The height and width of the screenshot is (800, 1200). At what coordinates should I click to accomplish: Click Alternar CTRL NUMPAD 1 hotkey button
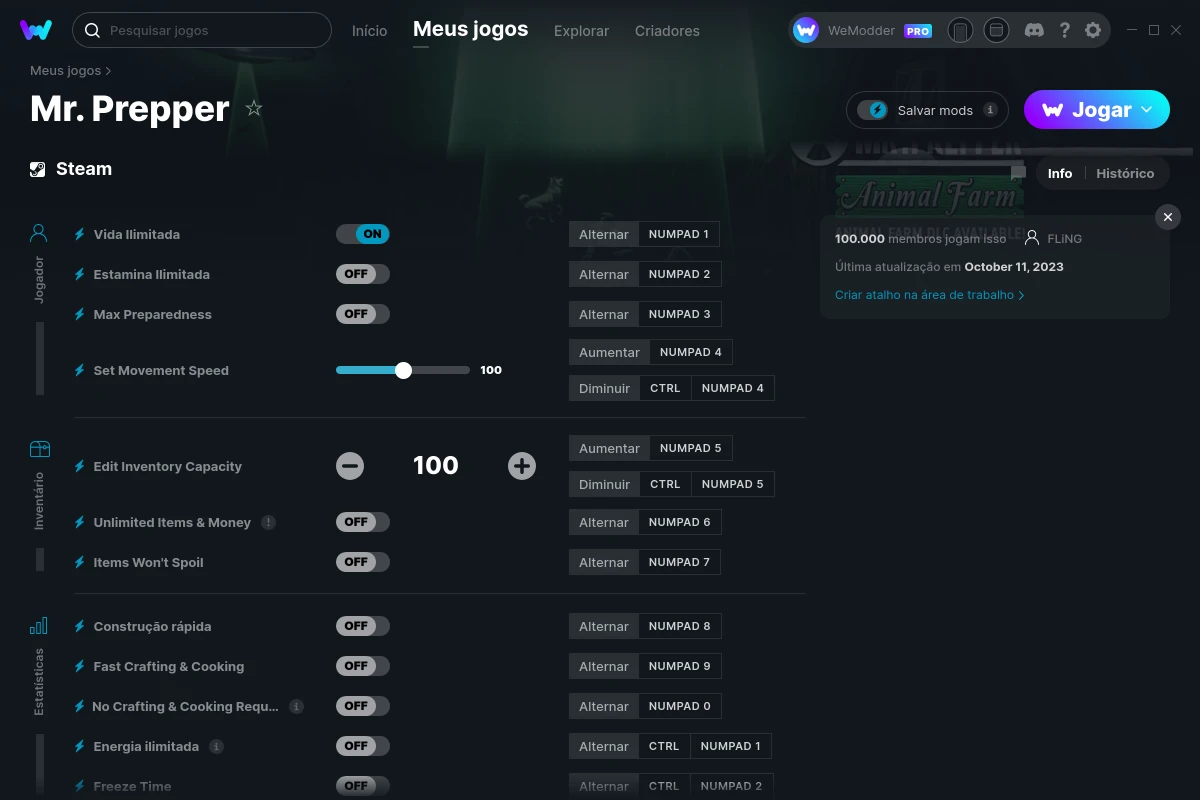(x=670, y=746)
